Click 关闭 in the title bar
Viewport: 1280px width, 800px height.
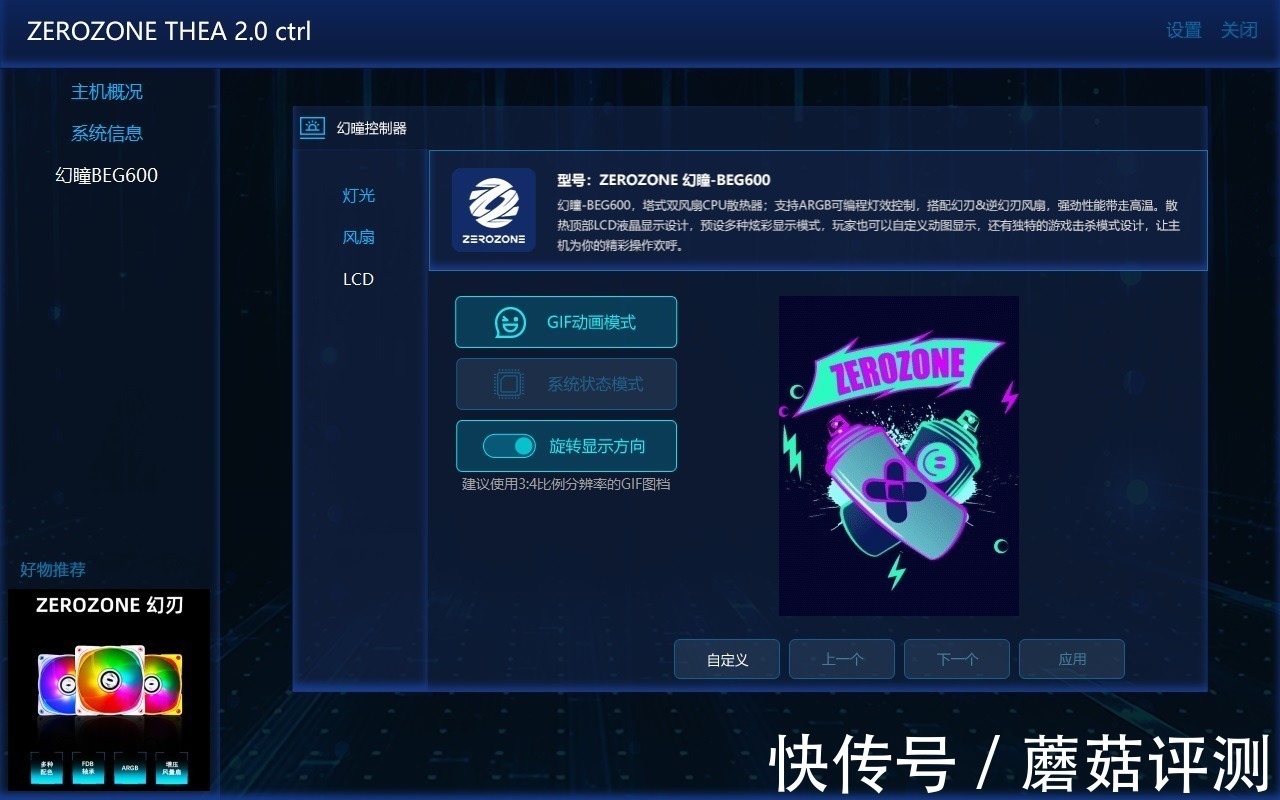(x=1239, y=31)
